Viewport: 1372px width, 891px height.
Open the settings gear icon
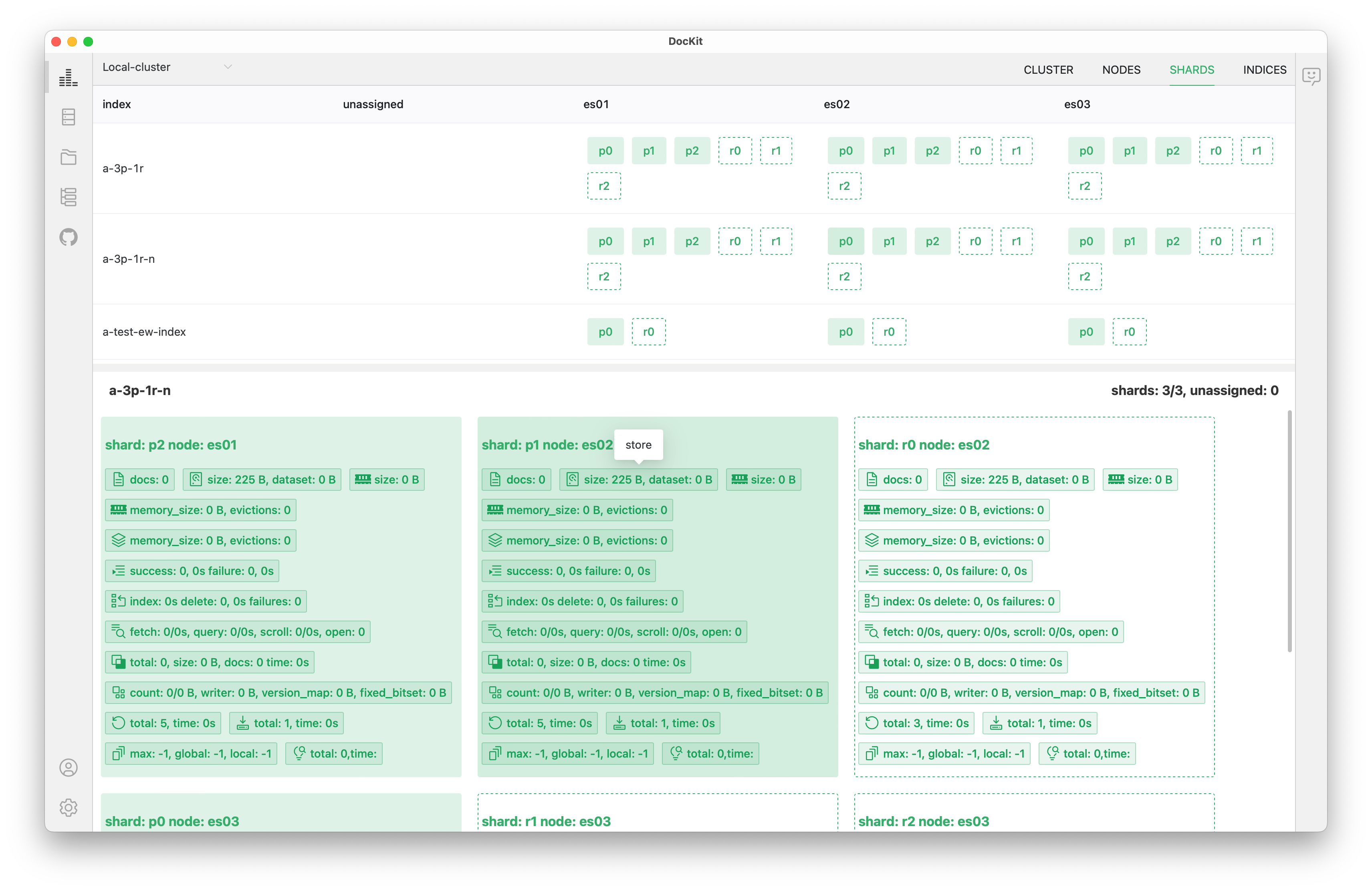click(x=68, y=807)
